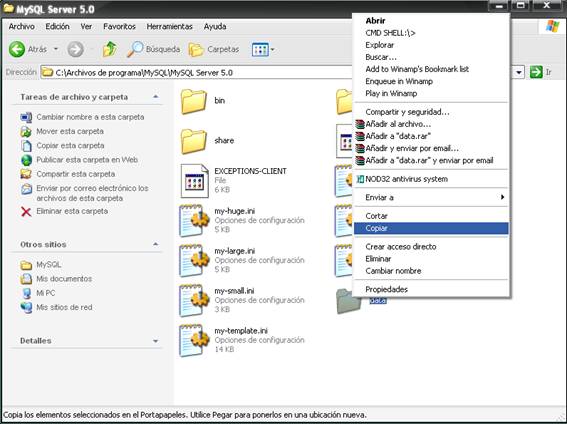Click the MySQL Server 5.0 title bar folder icon
This screenshot has width=567, height=424.
pyautogui.click(x=9, y=8)
